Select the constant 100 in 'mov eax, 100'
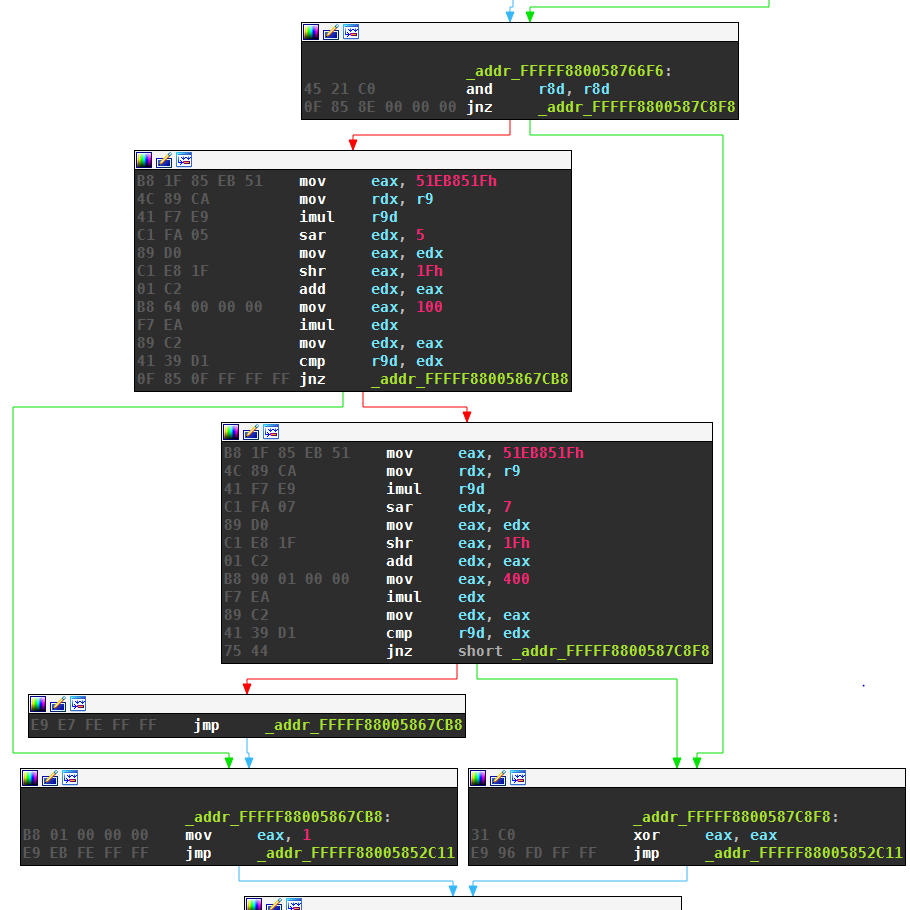This screenshot has width=910, height=910. coord(429,307)
